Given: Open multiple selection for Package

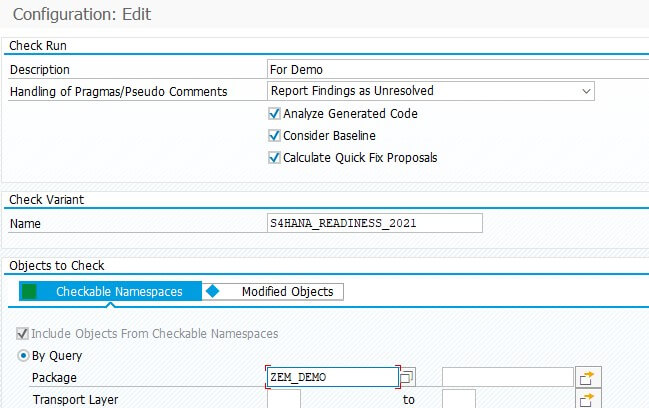Looking at the screenshot, I should coord(588,377).
